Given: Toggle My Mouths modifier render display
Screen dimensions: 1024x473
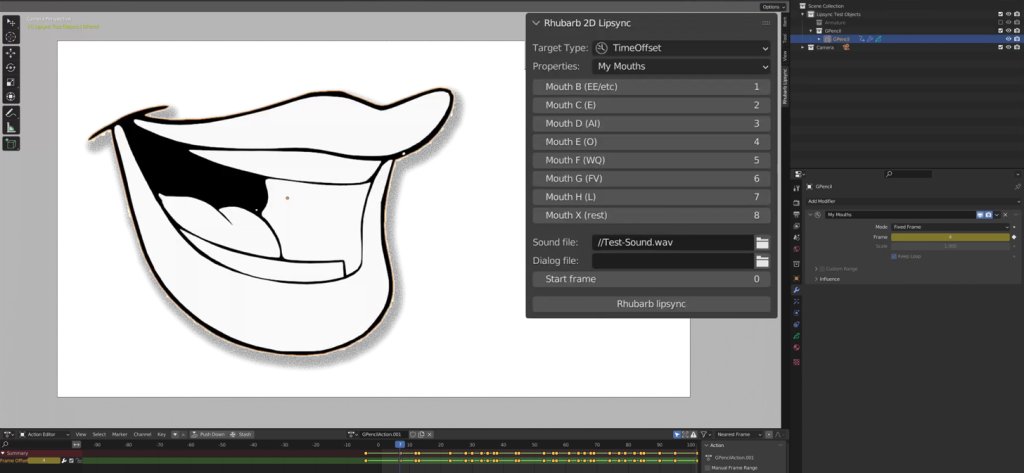Looking at the screenshot, I should pos(989,214).
